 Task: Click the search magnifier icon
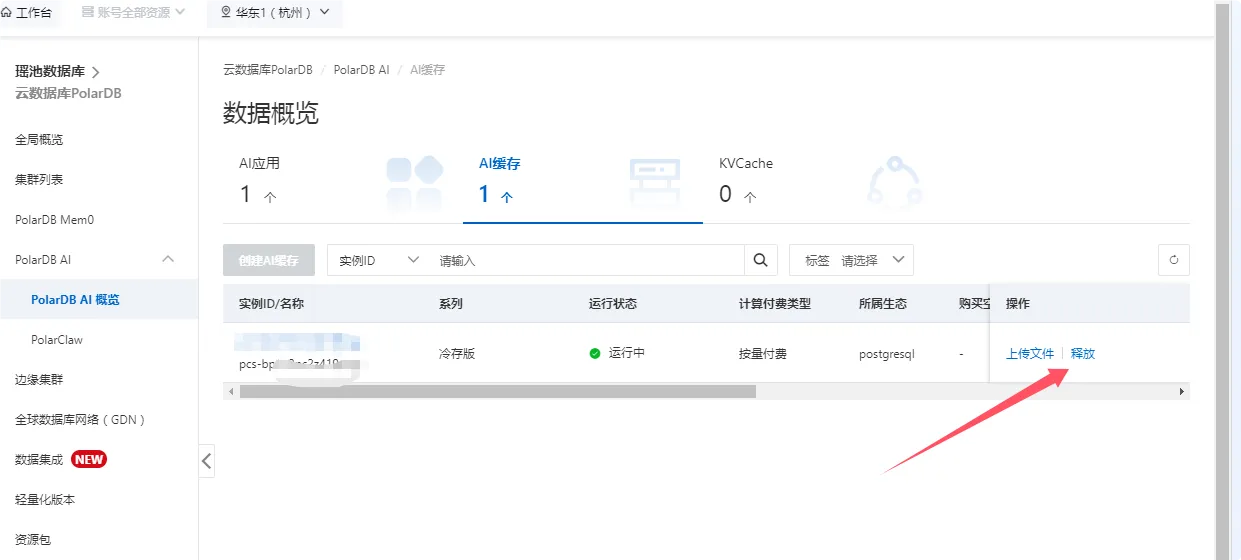[760, 260]
